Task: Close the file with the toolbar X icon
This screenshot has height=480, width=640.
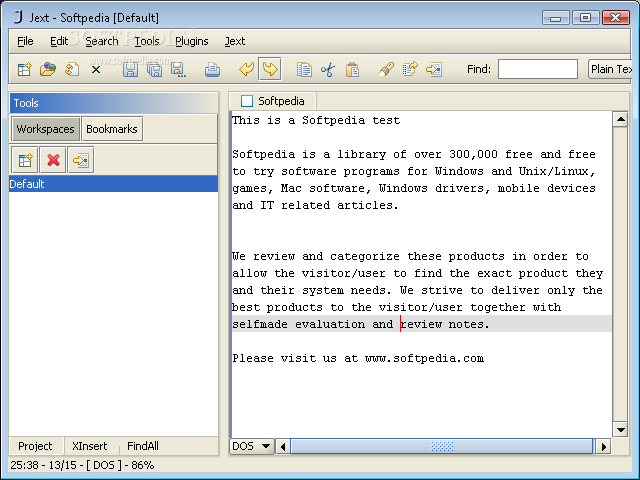Action: [x=96, y=70]
